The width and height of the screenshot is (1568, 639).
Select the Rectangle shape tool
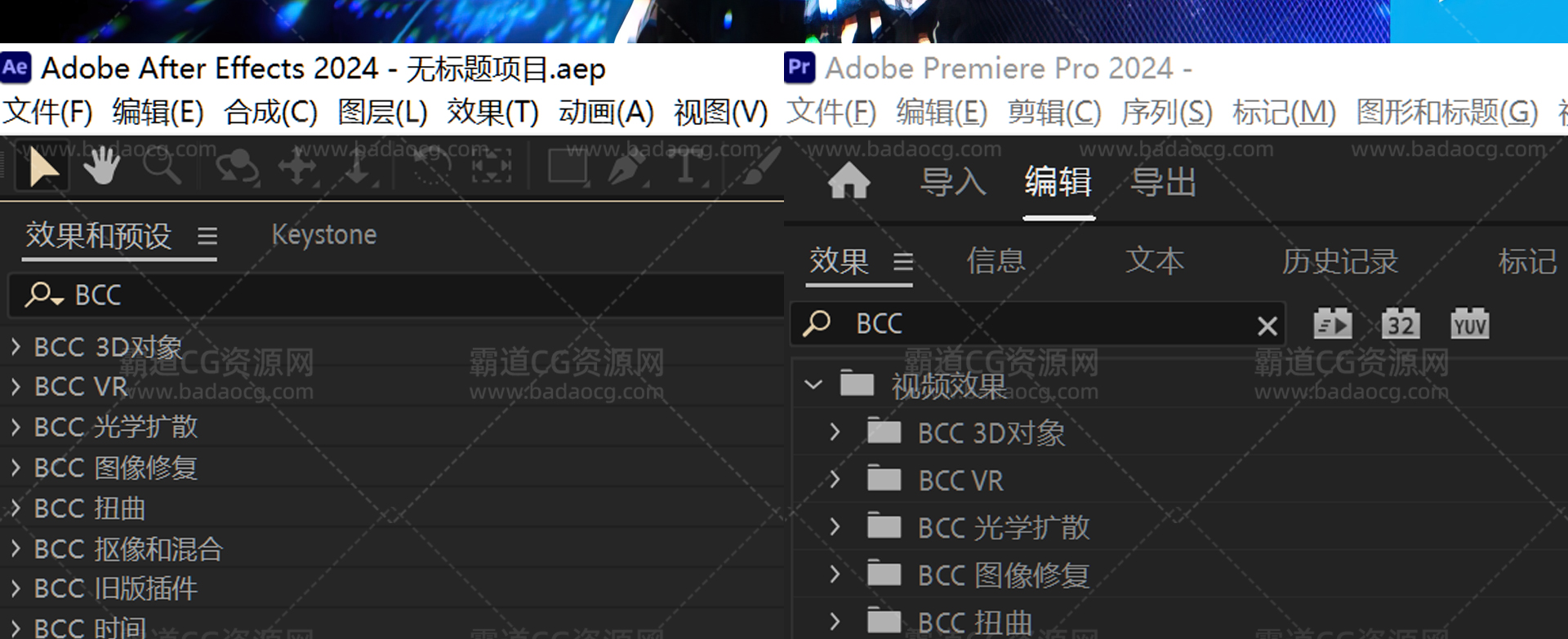point(568,168)
